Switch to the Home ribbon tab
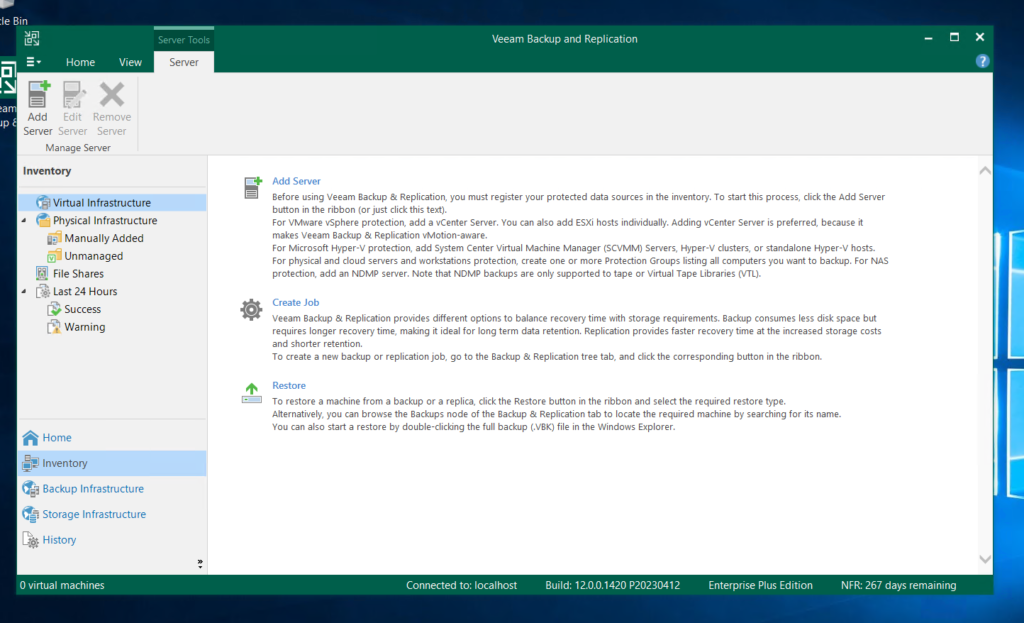The width and height of the screenshot is (1024, 623). coord(80,61)
